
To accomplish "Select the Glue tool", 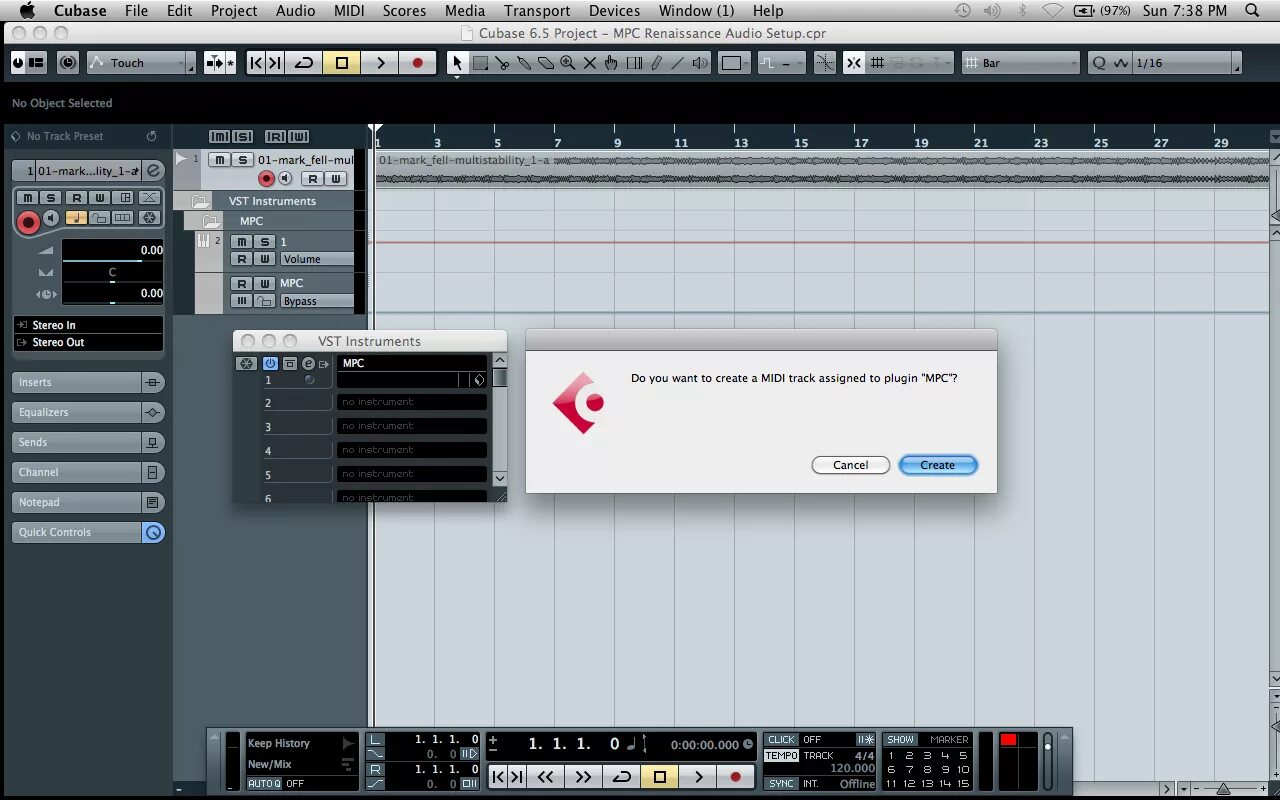I will coord(524,63).
